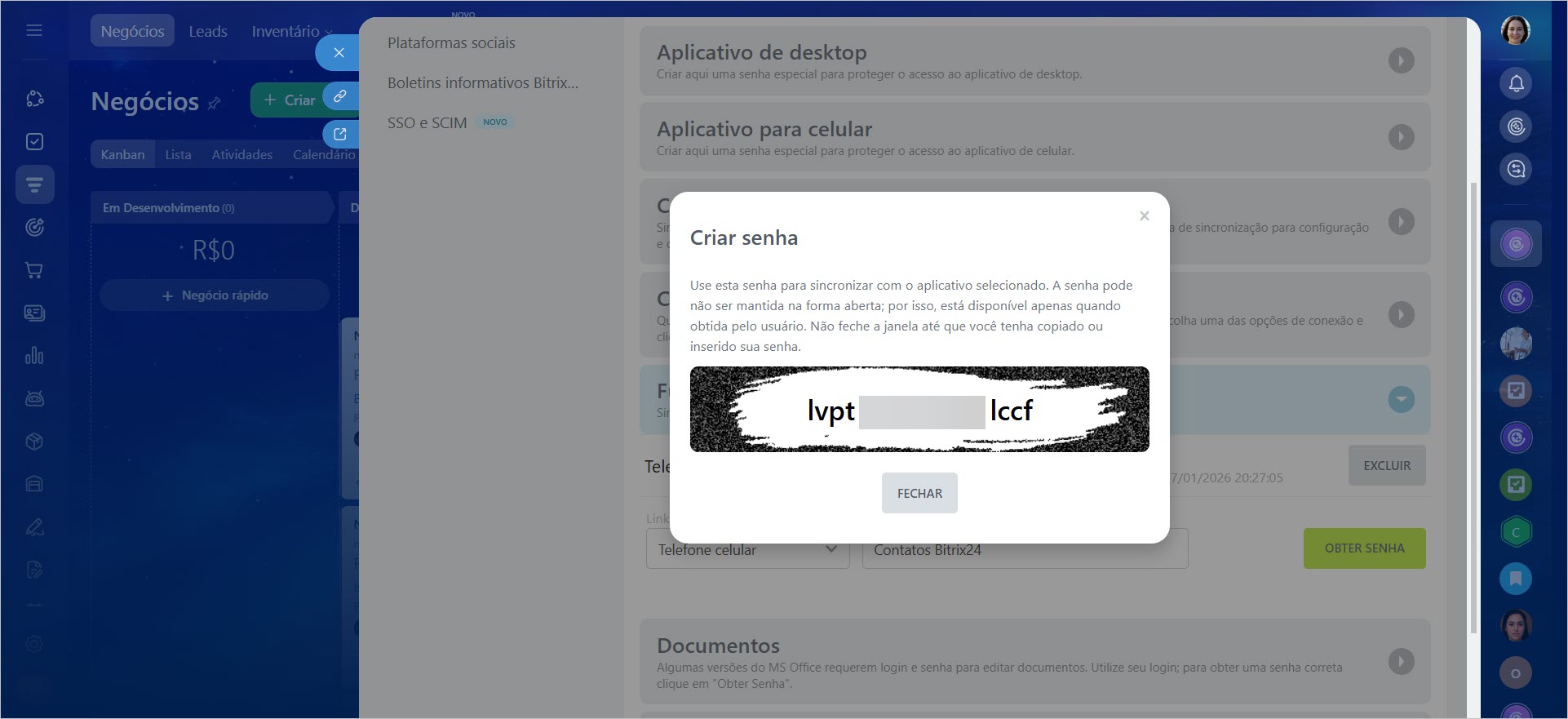Expand the Aplicativo para celular section
Viewport: 1568px width, 719px height.
1401,137
